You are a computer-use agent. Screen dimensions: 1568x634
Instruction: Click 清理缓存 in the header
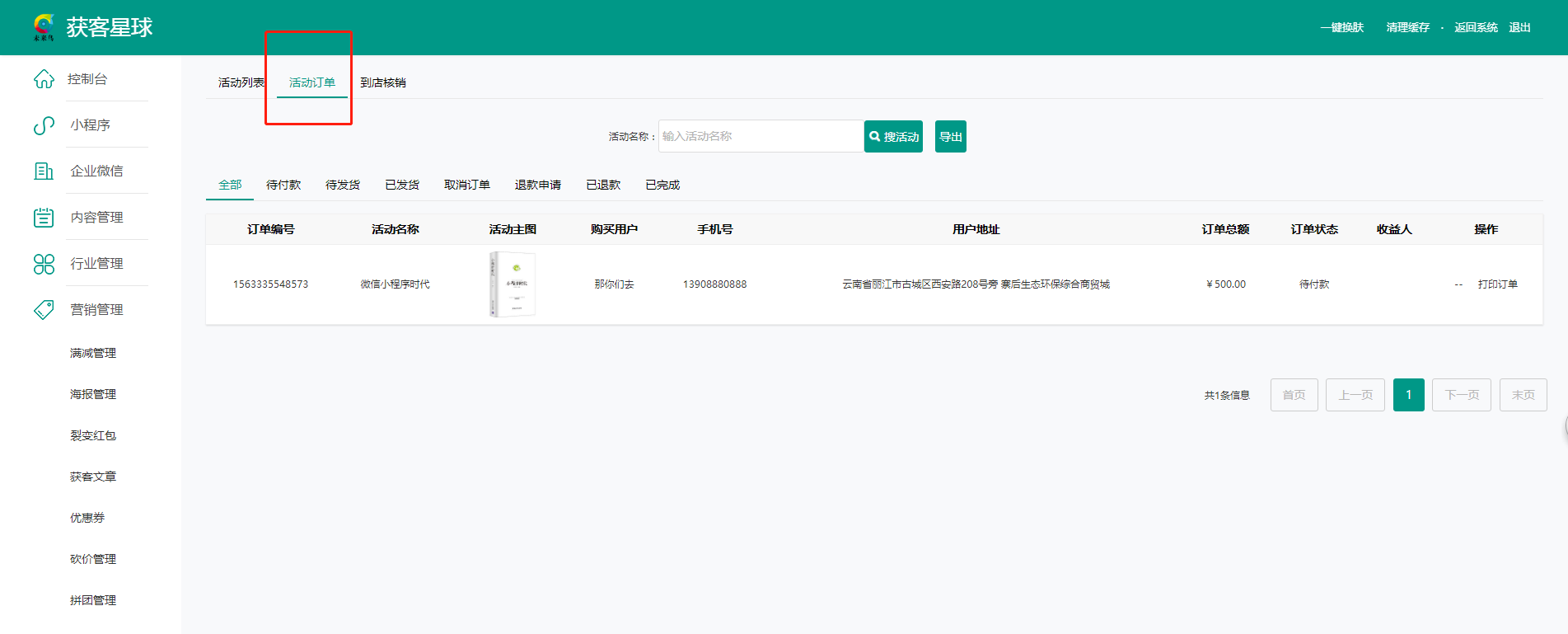tap(1407, 27)
